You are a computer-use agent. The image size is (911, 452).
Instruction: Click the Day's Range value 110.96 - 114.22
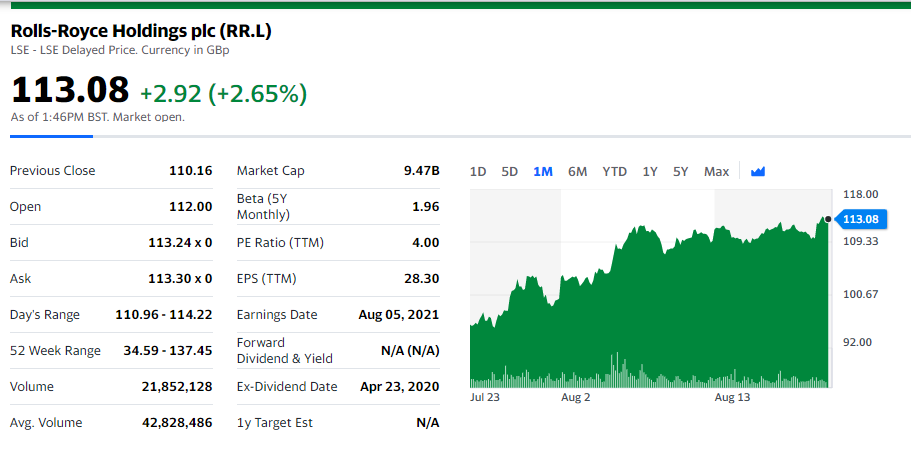pyautogui.click(x=164, y=315)
